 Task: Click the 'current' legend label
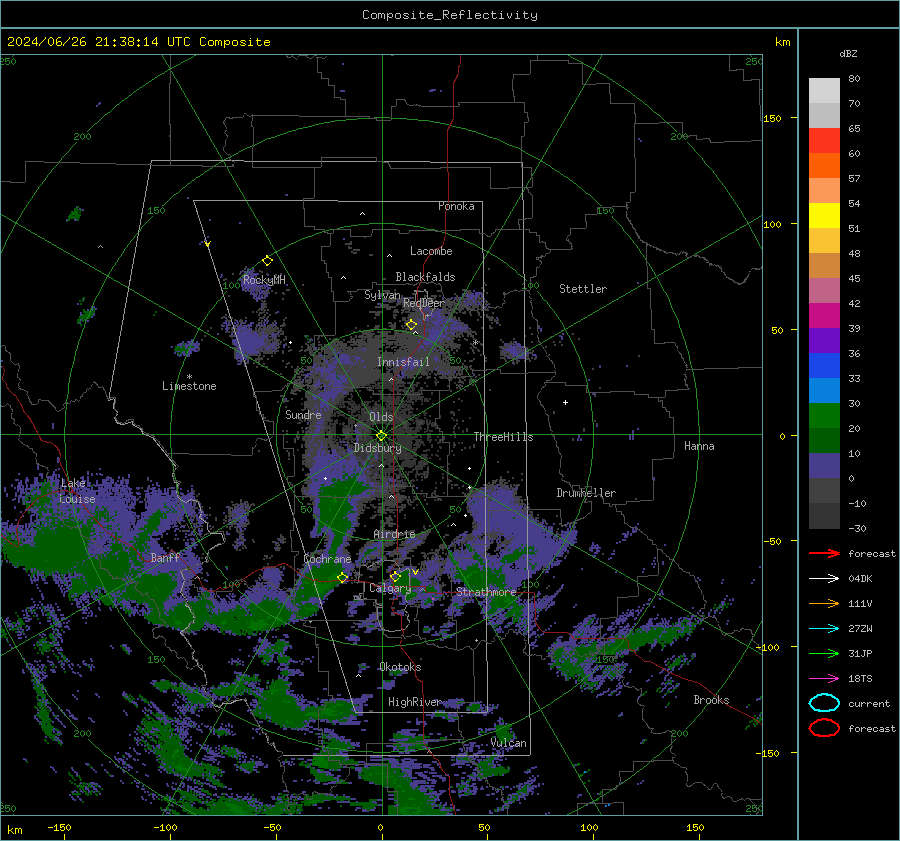[869, 703]
